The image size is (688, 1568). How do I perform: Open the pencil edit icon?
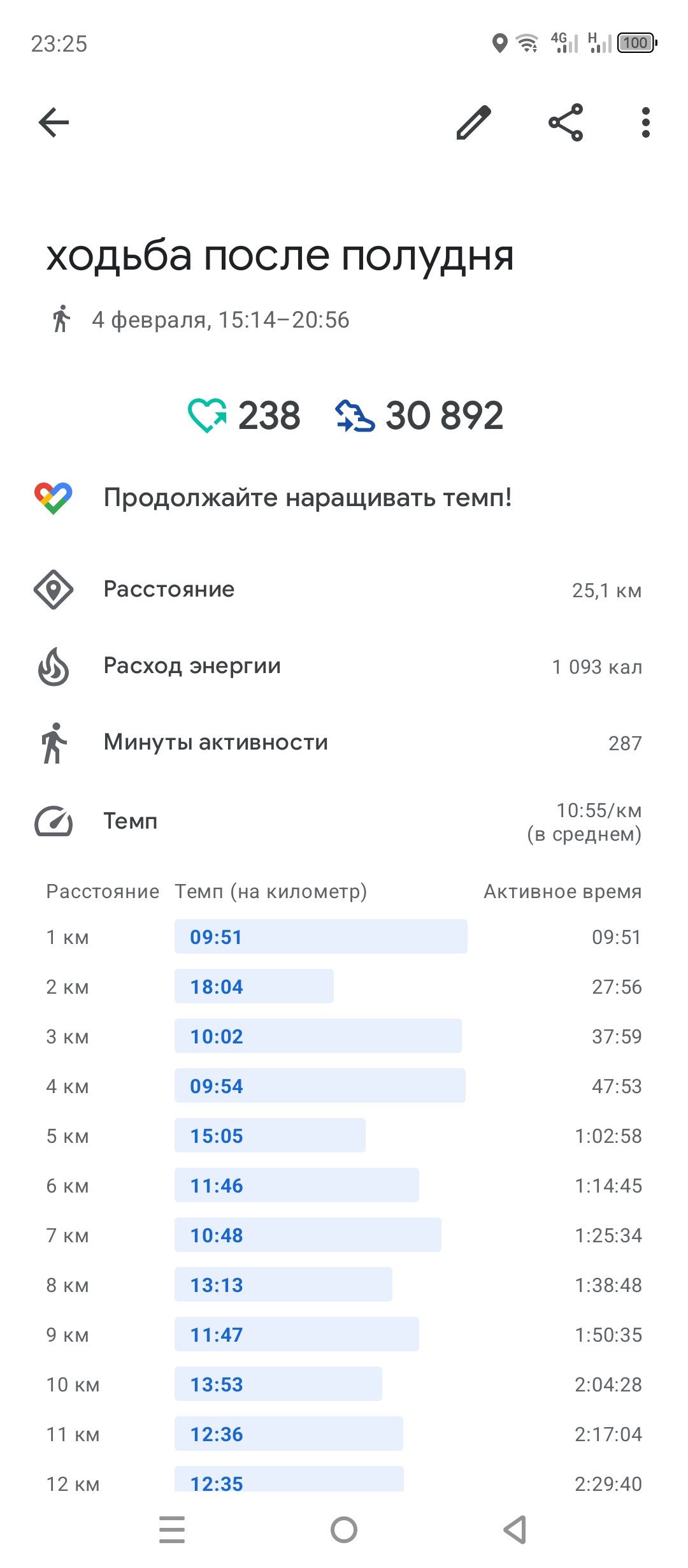point(474,122)
